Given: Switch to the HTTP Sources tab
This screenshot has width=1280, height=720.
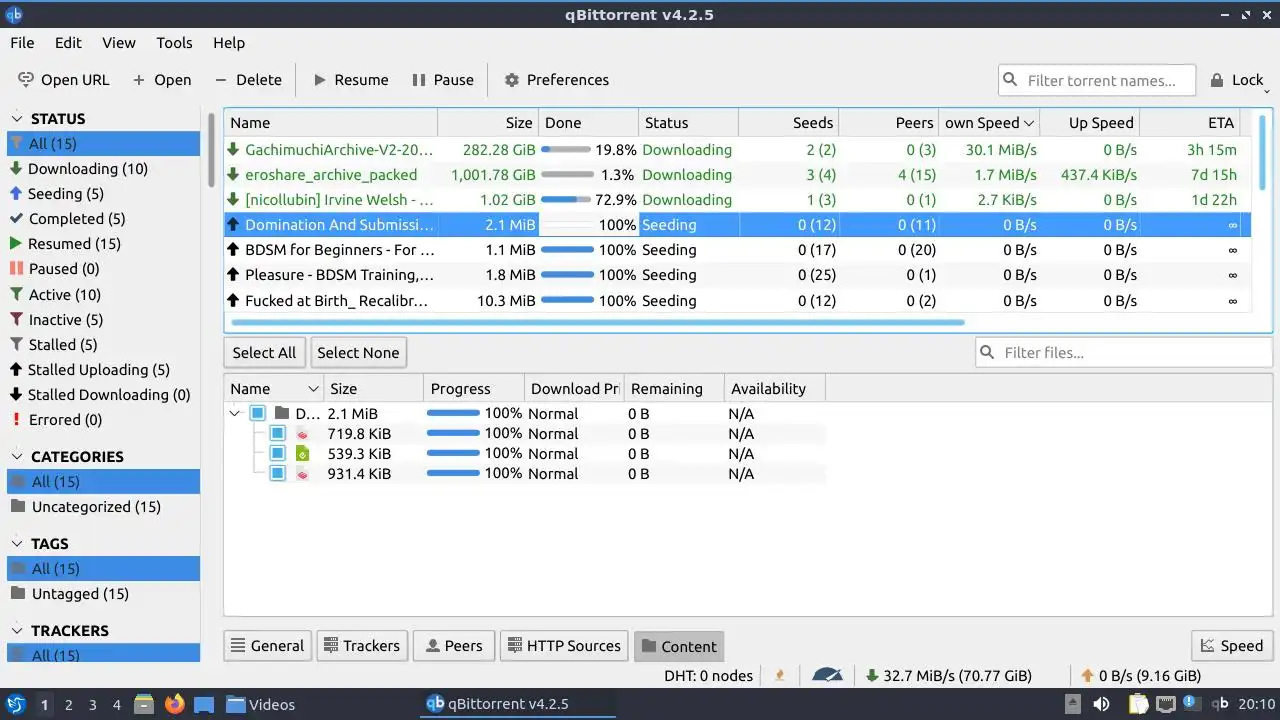Looking at the screenshot, I should (564, 646).
